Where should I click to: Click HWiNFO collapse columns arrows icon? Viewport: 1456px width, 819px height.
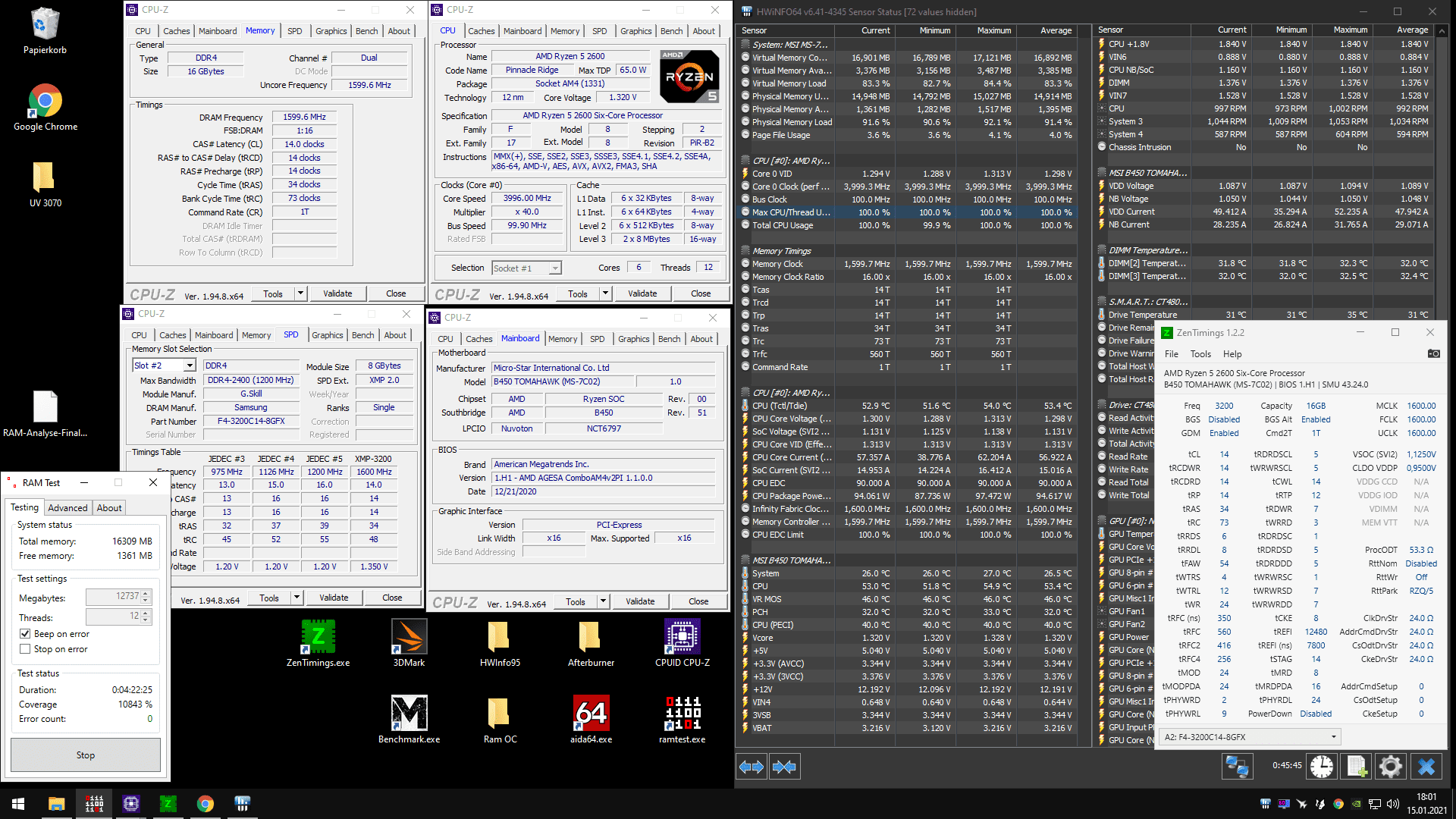(784, 767)
